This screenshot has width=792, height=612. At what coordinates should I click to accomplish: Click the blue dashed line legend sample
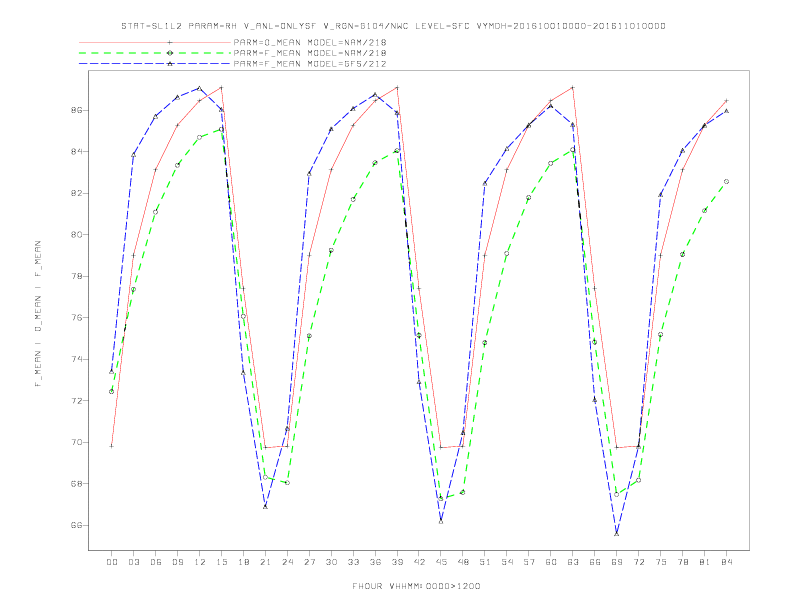[155, 64]
